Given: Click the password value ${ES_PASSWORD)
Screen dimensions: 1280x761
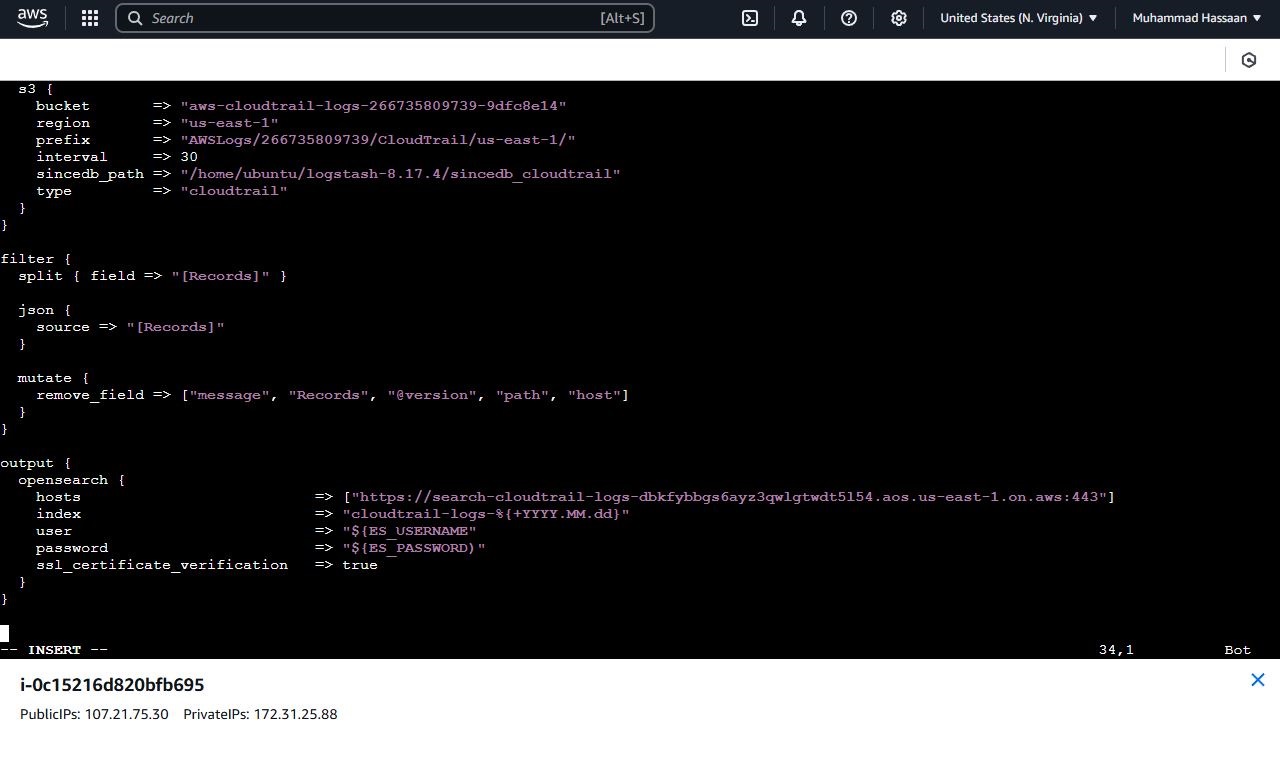Looking at the screenshot, I should coord(414,548).
